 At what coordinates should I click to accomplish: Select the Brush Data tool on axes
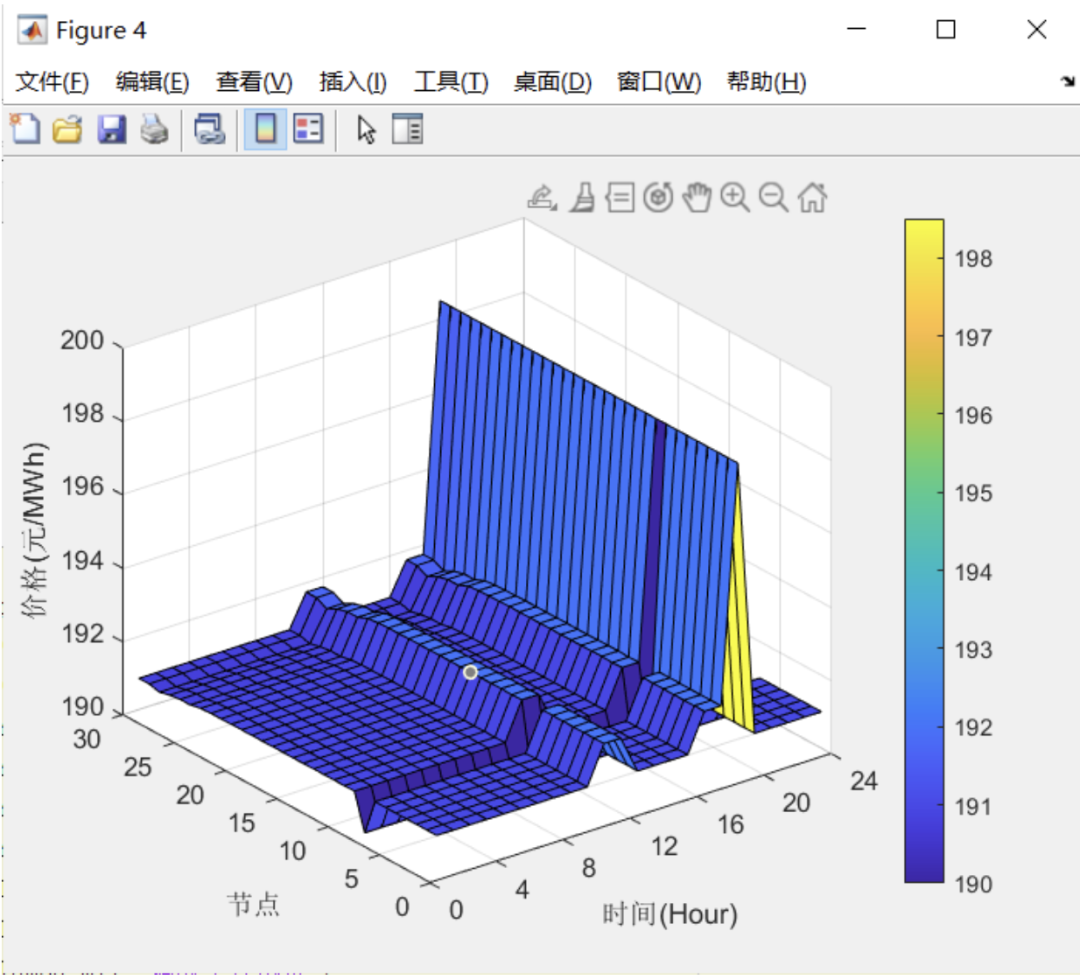[583, 198]
